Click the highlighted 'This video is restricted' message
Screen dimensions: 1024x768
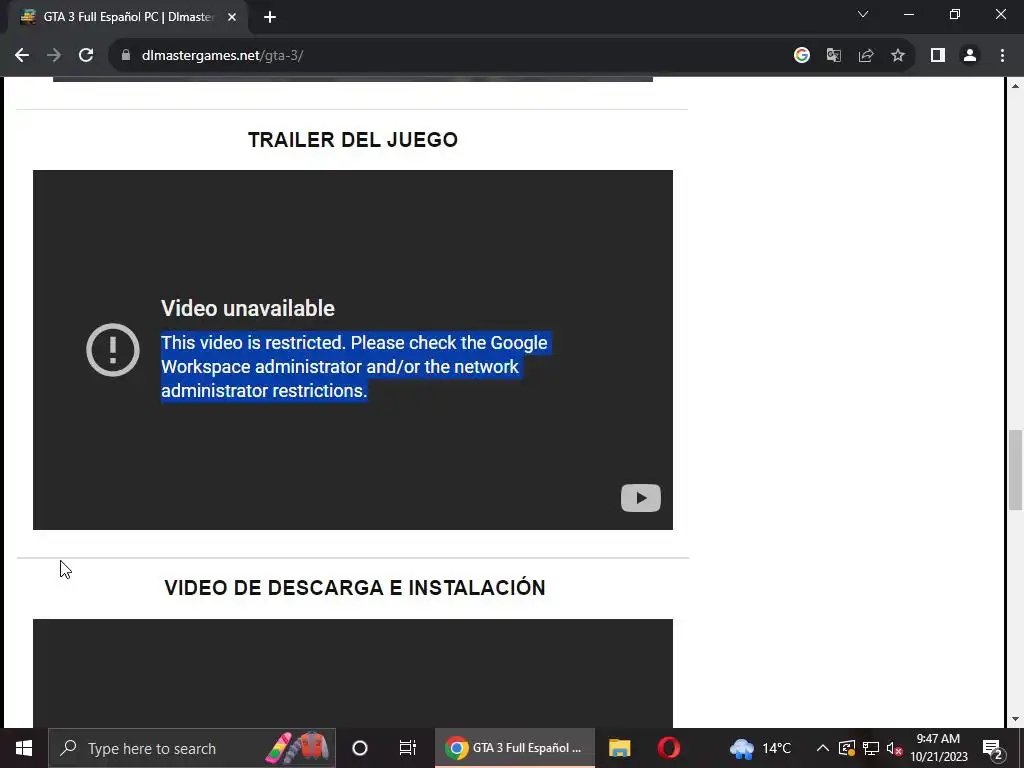click(x=355, y=366)
